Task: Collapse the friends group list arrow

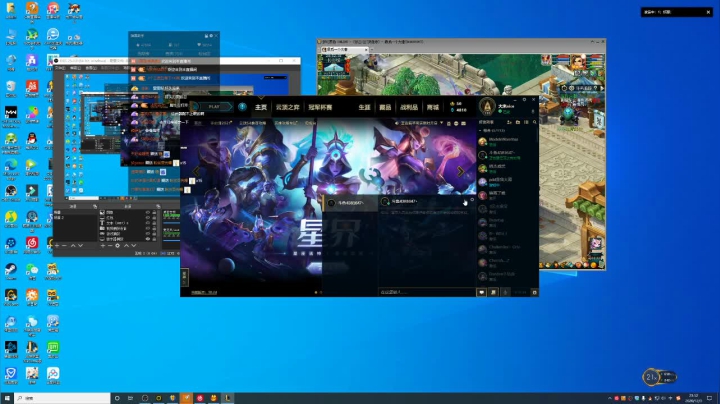Action: click(480, 131)
